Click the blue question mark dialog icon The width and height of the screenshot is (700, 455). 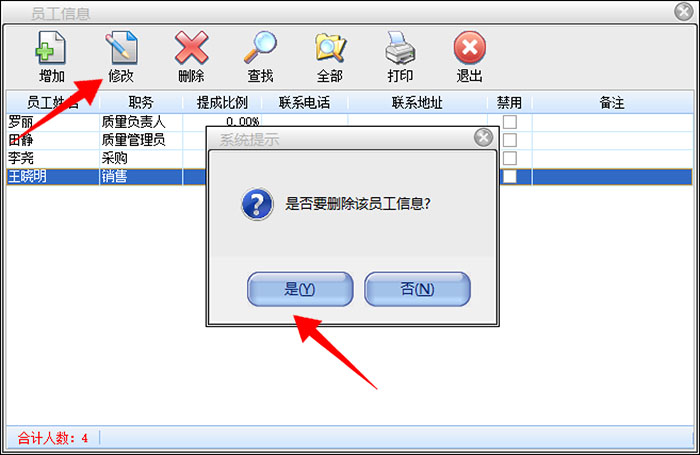click(257, 204)
